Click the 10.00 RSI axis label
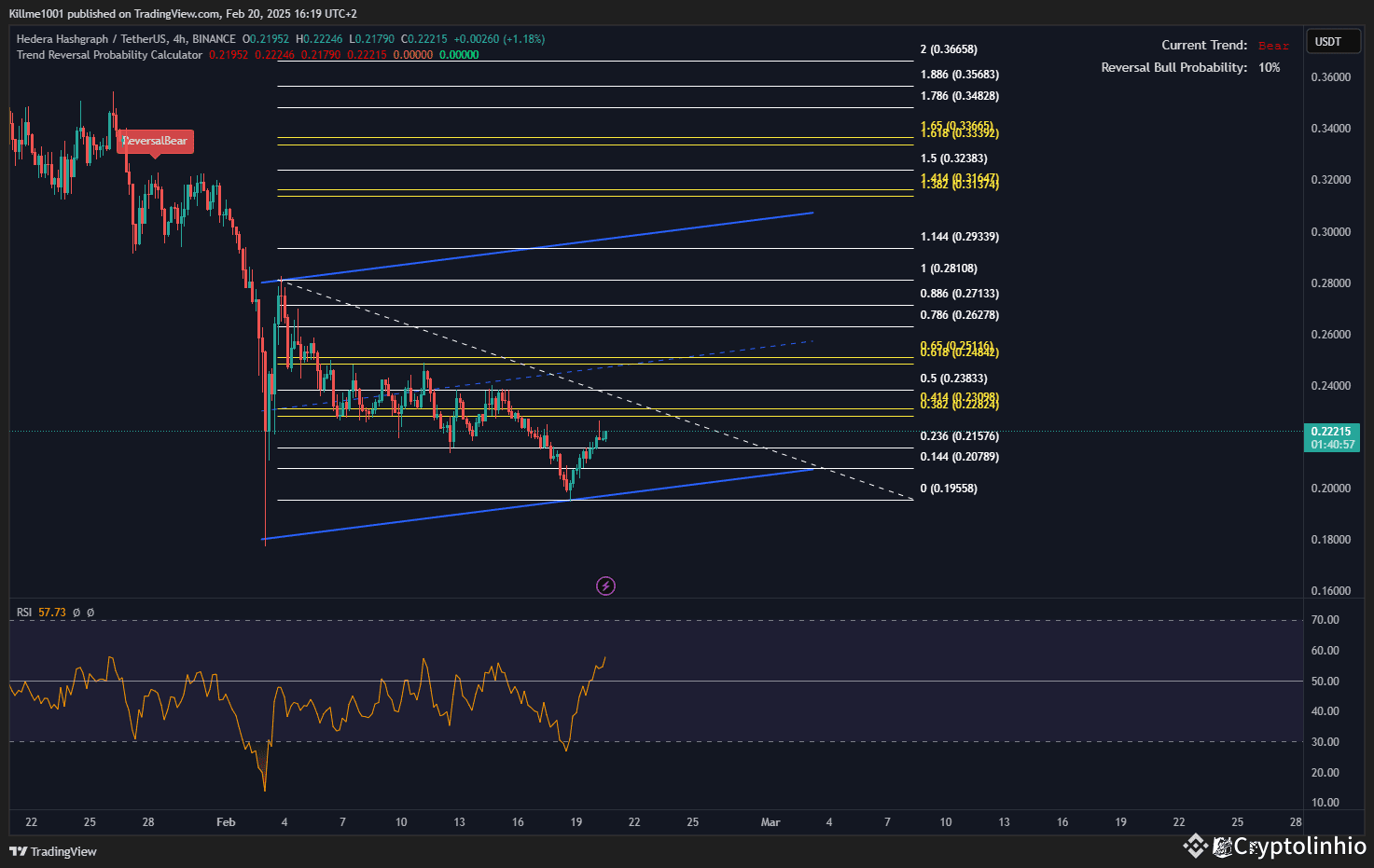 tap(1325, 803)
